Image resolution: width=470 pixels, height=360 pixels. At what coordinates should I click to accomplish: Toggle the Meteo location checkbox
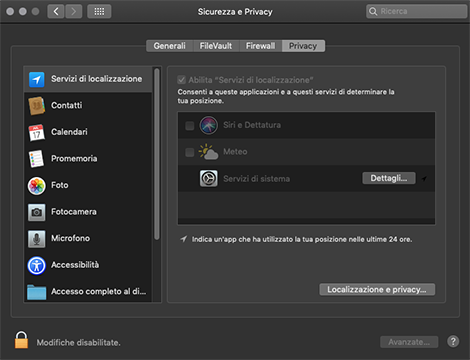190,152
